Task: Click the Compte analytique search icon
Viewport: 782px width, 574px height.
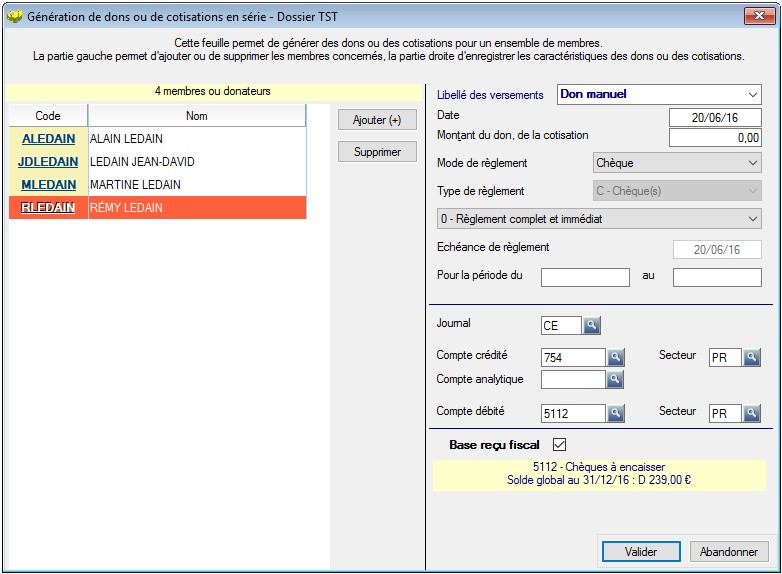Action: [x=616, y=380]
